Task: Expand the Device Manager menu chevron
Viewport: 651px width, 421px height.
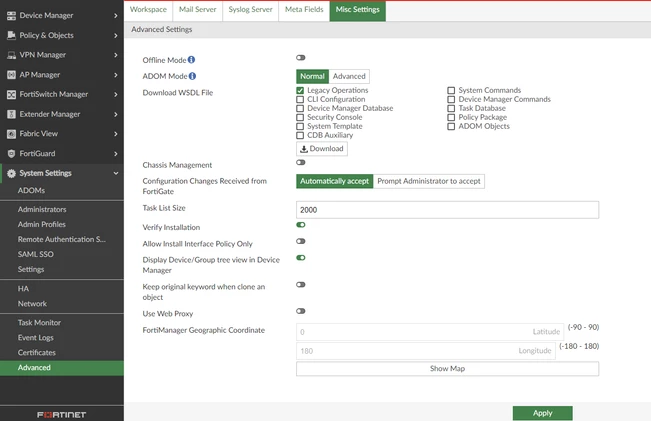Action: click(x=116, y=16)
